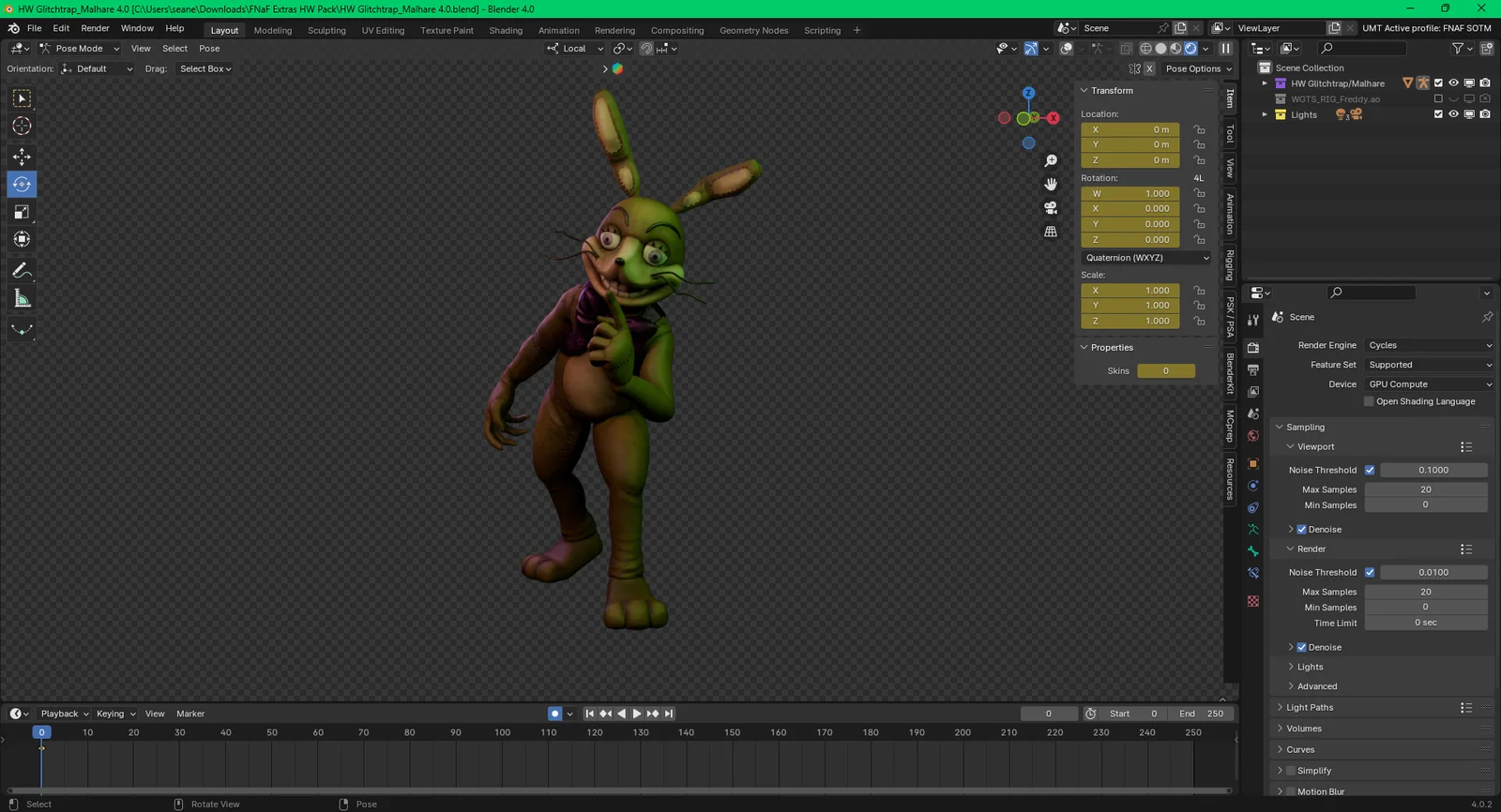Pick the Annotate pencil tool
Screen dimensions: 1501x812
(x=22, y=271)
